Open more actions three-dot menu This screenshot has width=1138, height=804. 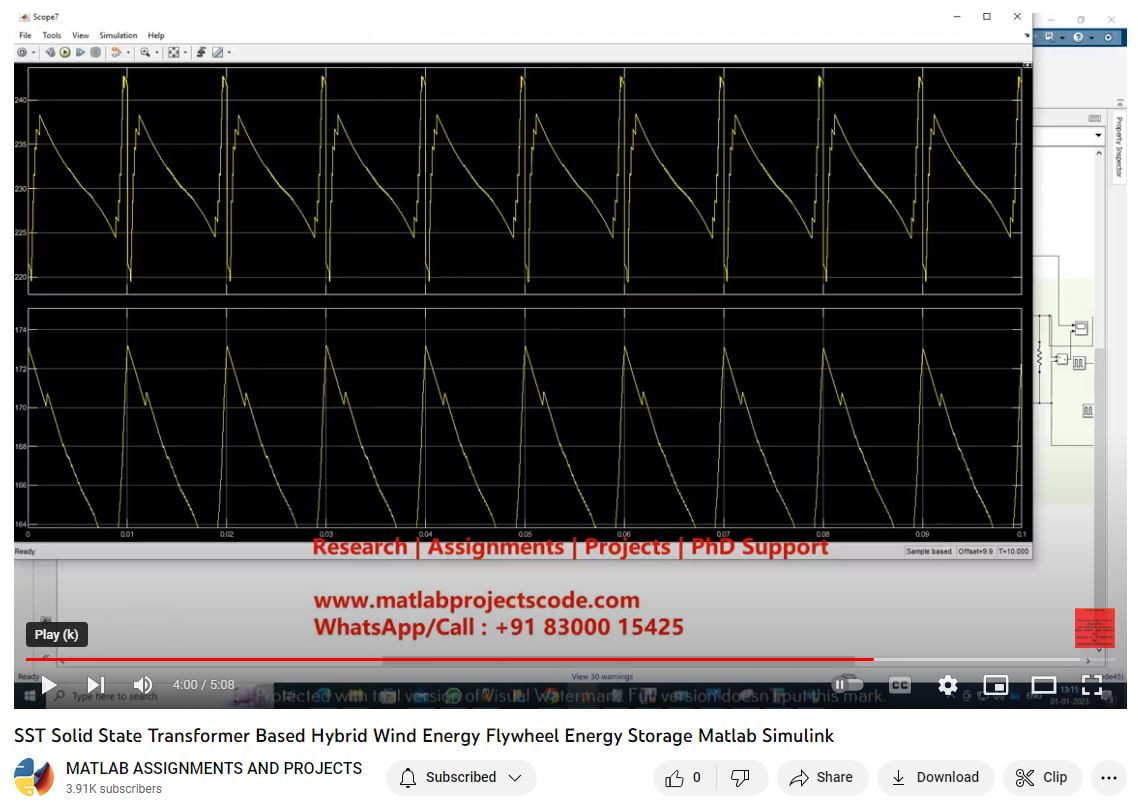[x=1108, y=778]
